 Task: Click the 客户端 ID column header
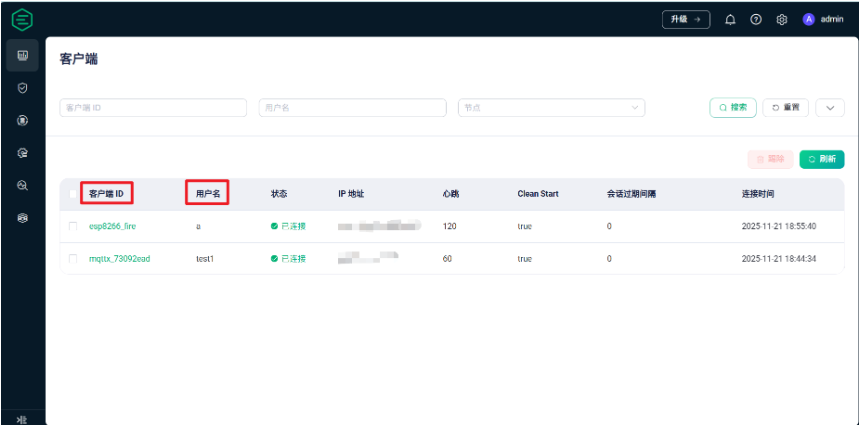pos(106,194)
